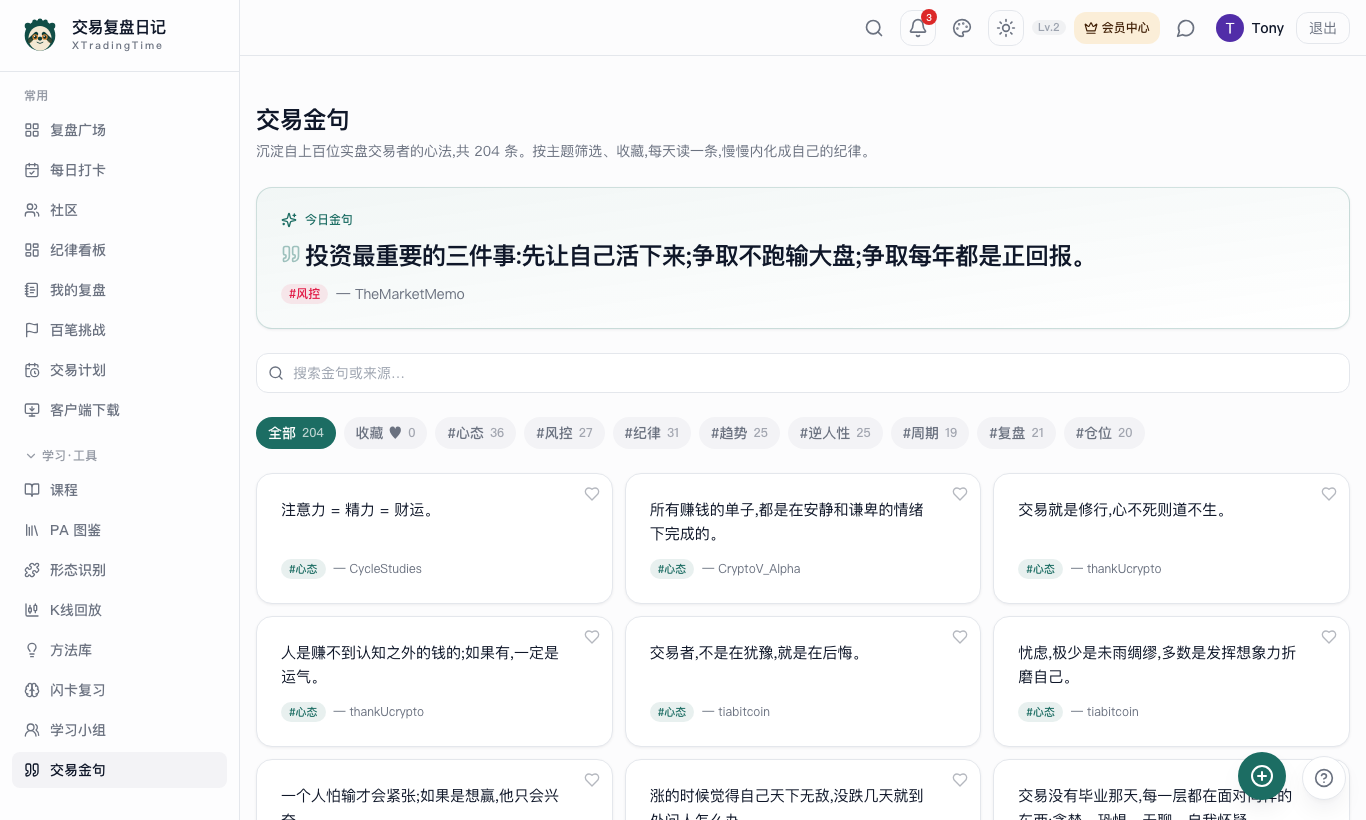Viewport: 1366px width, 820px height.
Task: Open 社区 in sidebar
Action: [119, 210]
